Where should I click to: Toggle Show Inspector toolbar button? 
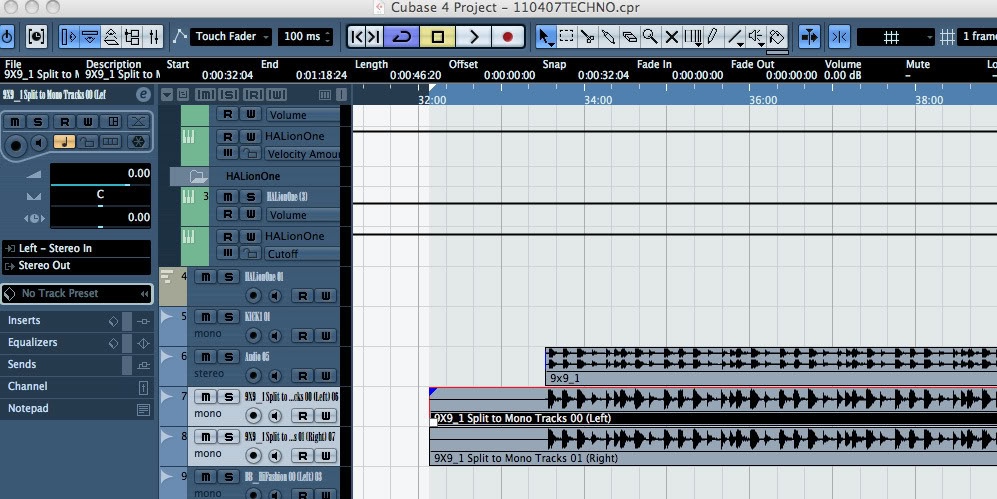pyautogui.click(x=69, y=37)
